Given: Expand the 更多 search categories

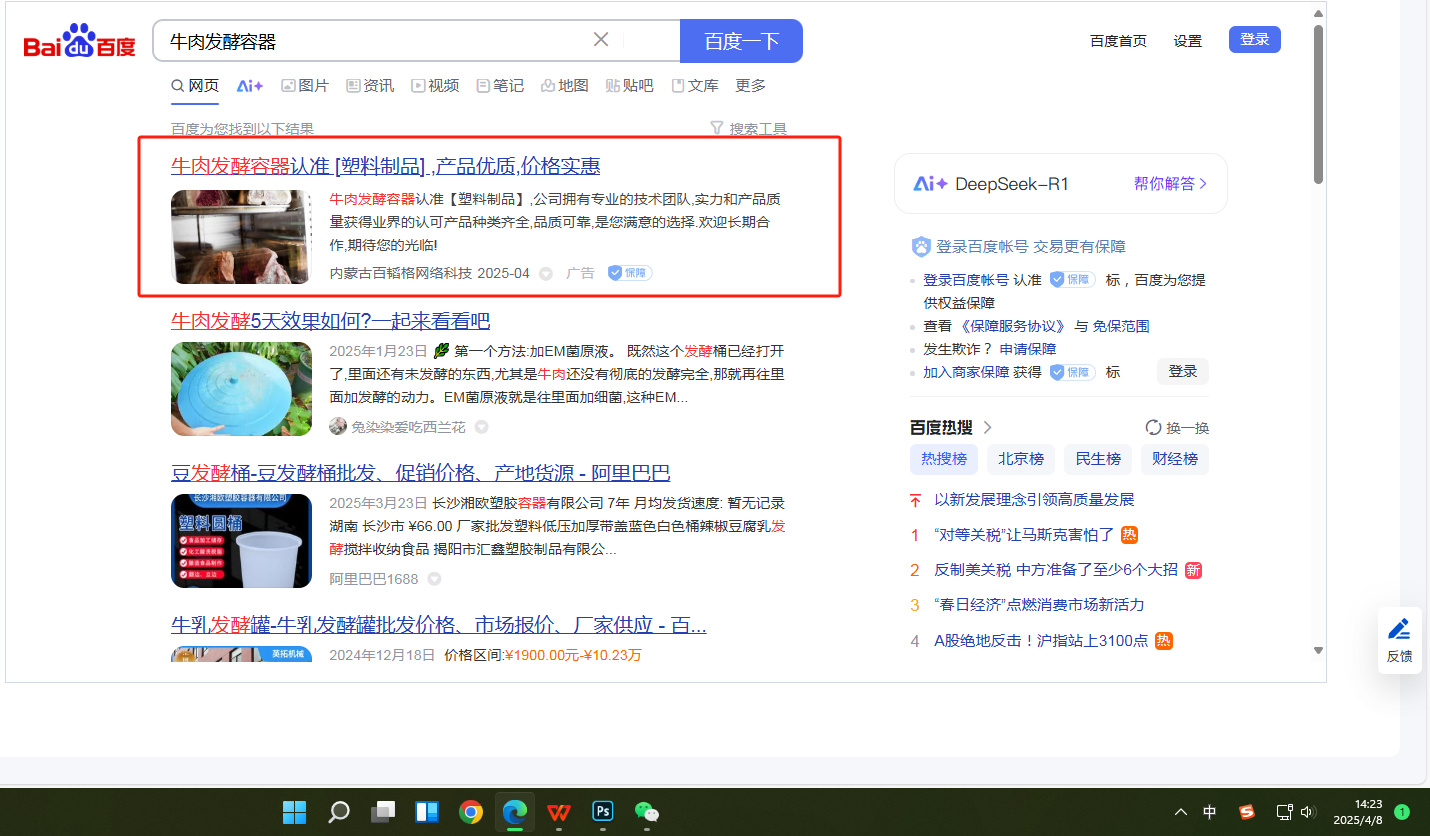Looking at the screenshot, I should point(750,86).
